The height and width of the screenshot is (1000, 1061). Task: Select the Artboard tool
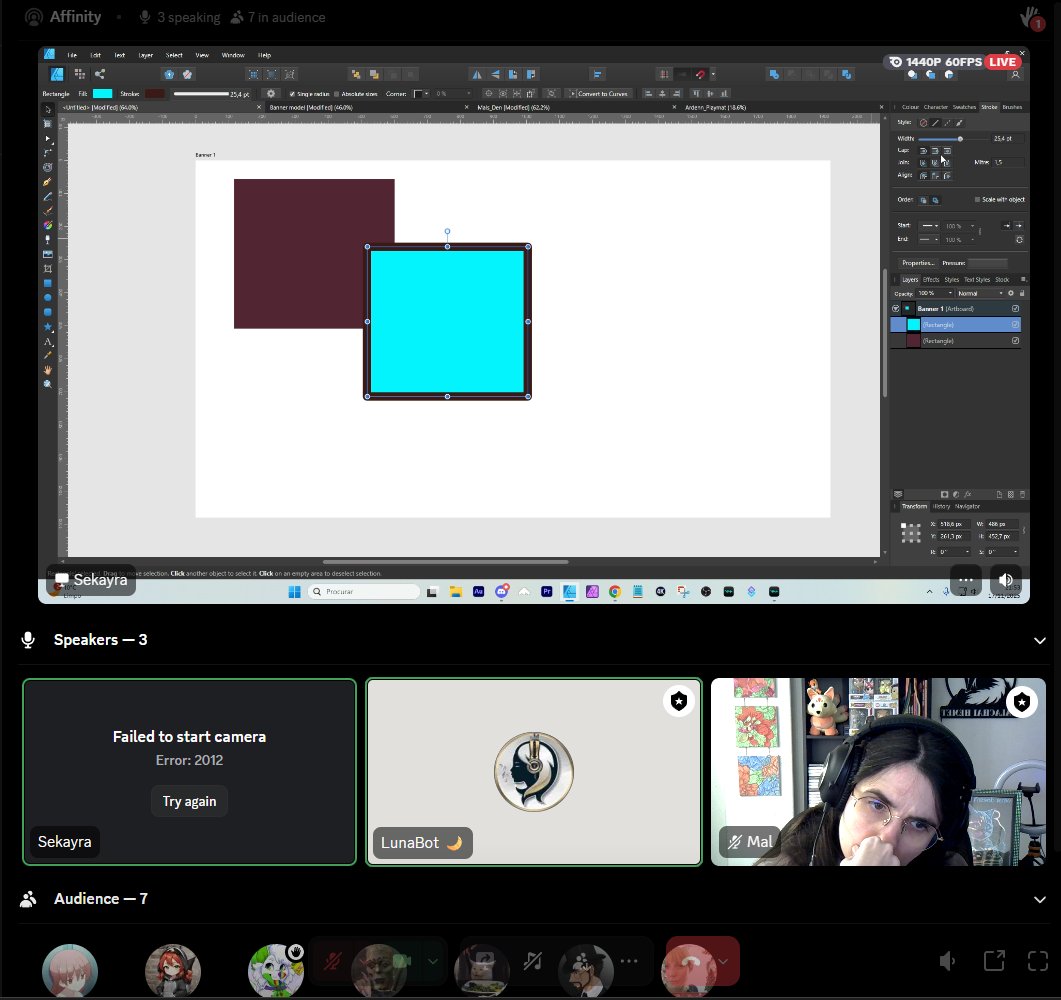[47, 124]
